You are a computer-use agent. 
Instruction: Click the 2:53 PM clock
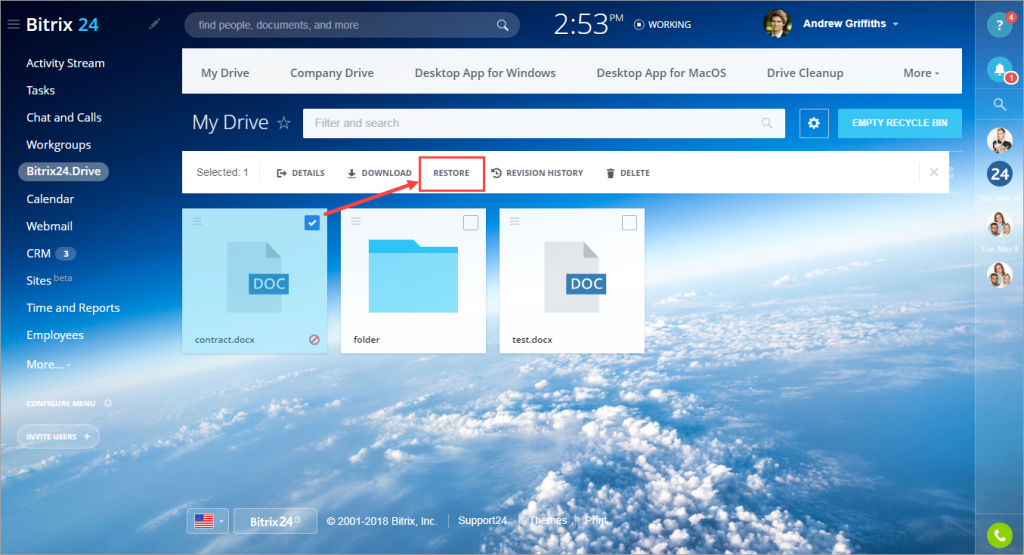(588, 24)
